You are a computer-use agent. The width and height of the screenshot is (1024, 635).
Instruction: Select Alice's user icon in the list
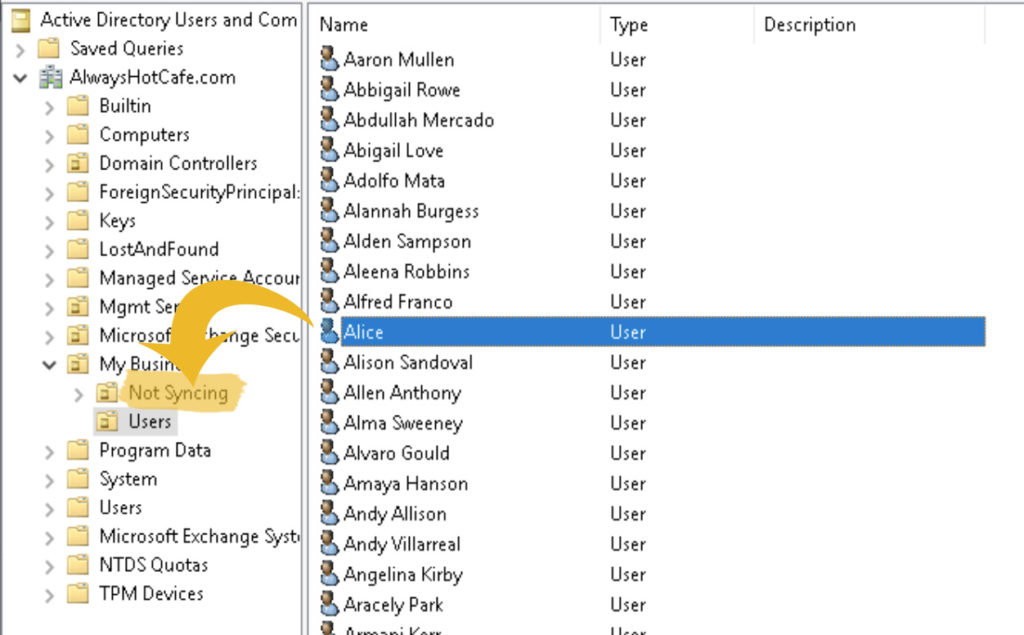pos(330,331)
